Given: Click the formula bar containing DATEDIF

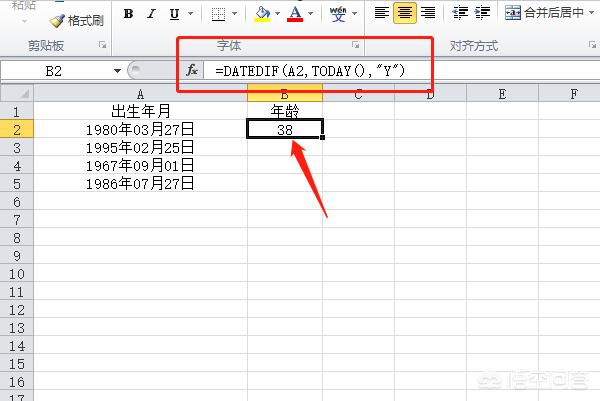Looking at the screenshot, I should click(400, 71).
